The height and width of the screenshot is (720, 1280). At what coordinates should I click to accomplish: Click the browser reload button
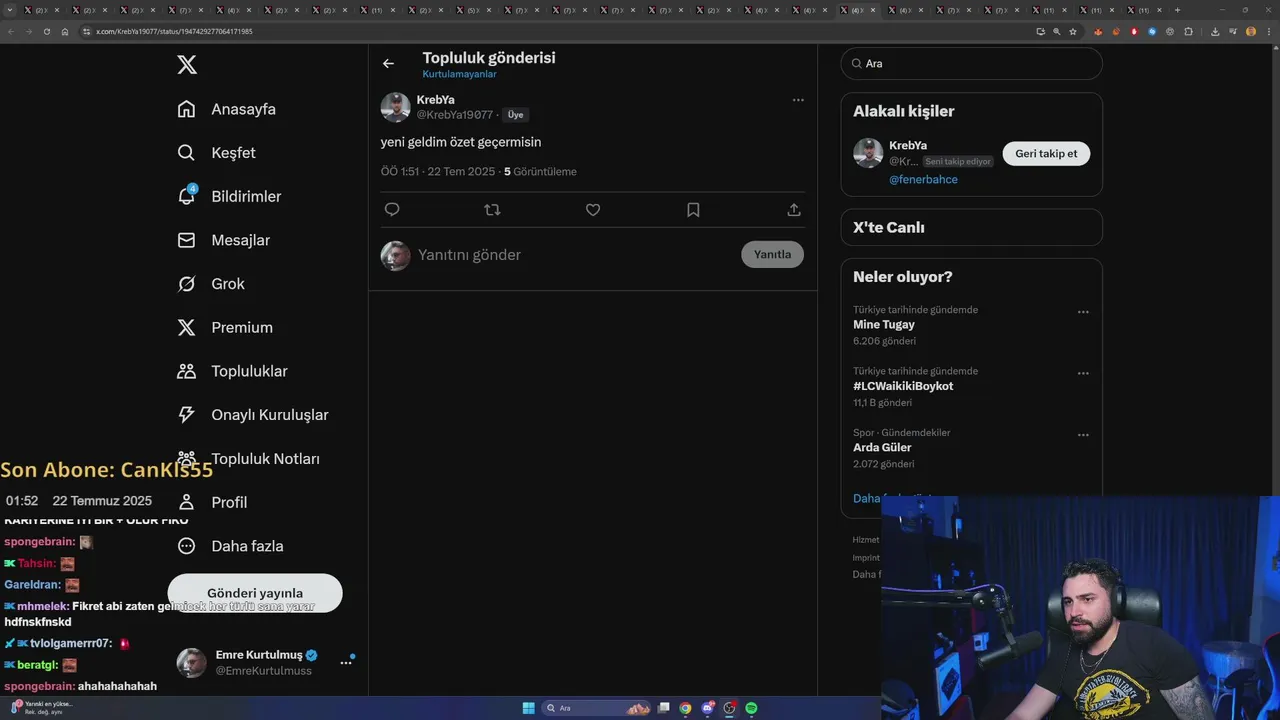(45, 31)
